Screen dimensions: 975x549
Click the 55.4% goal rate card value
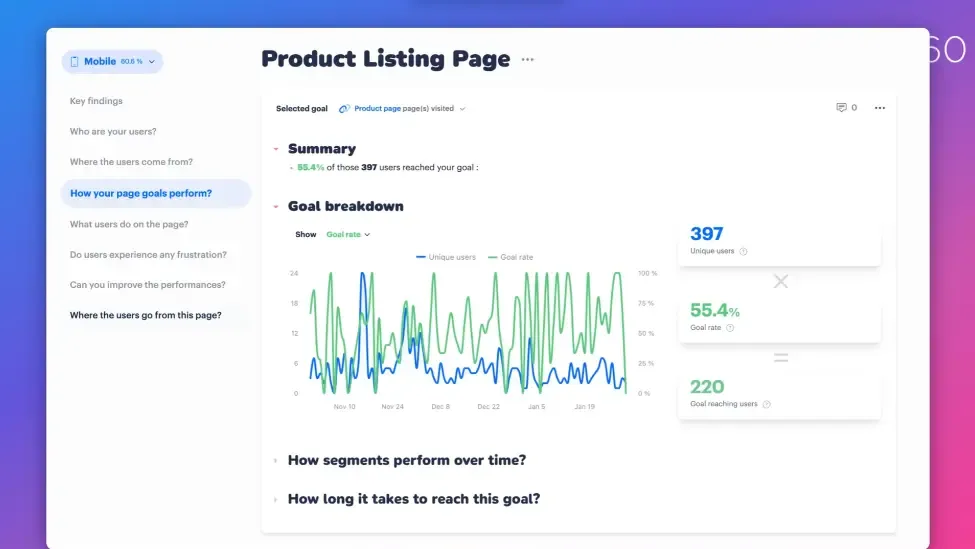(x=714, y=310)
